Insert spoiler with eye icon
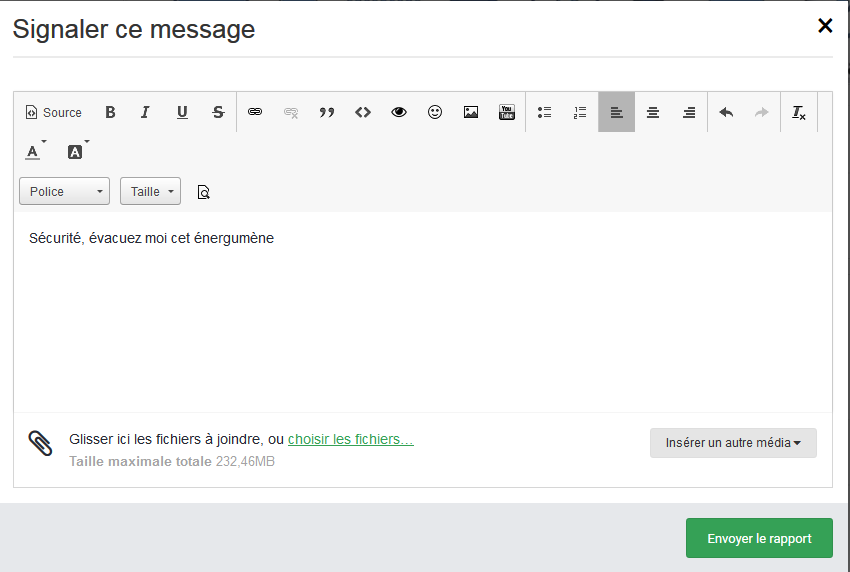Image resolution: width=850 pixels, height=572 pixels. tap(399, 112)
